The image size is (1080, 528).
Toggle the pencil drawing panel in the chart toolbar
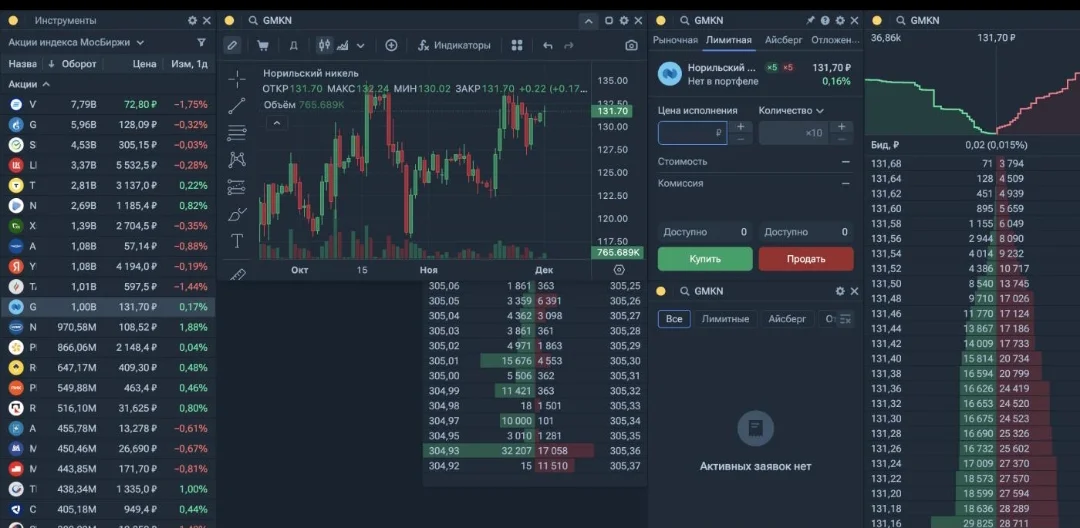(232, 45)
